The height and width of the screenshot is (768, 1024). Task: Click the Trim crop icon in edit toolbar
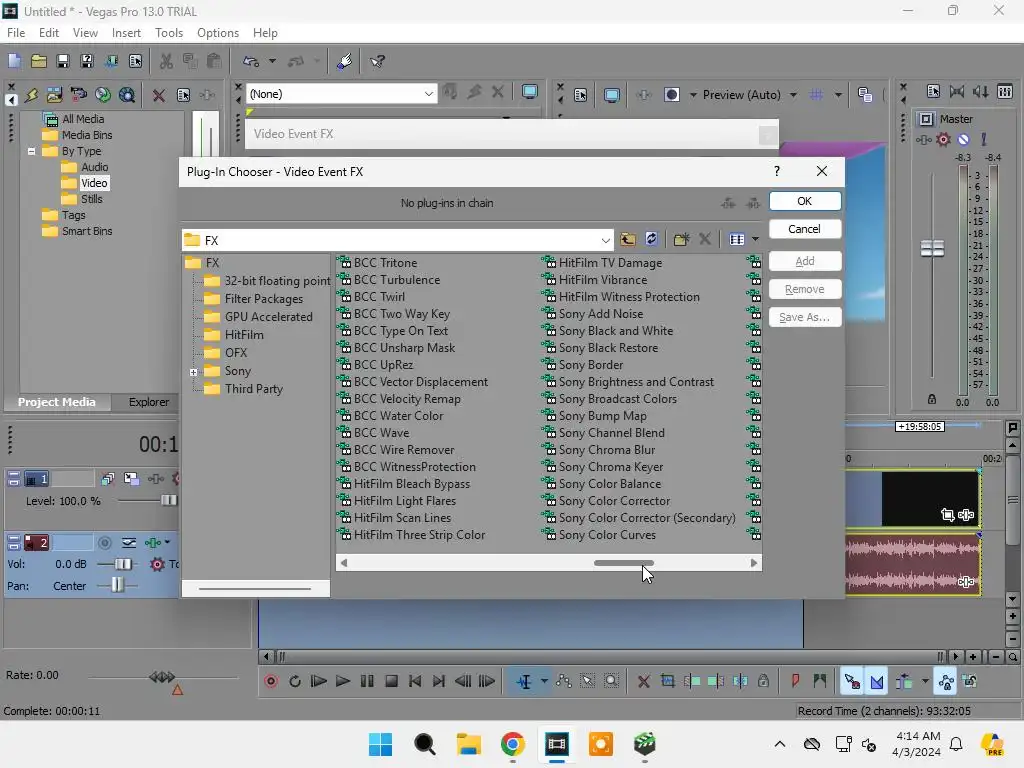(667, 681)
